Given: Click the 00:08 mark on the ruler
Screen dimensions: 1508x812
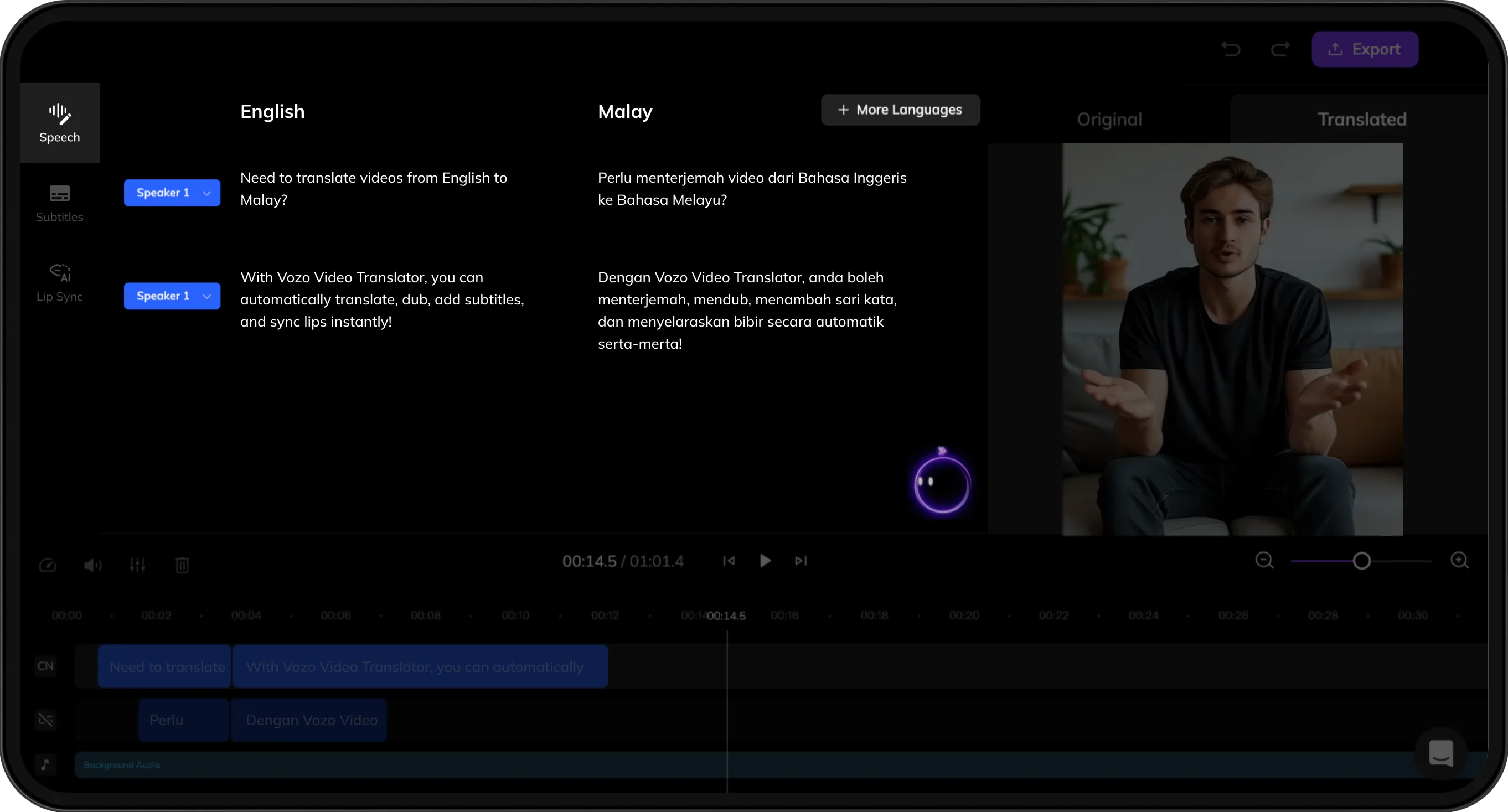Looking at the screenshot, I should point(426,616).
